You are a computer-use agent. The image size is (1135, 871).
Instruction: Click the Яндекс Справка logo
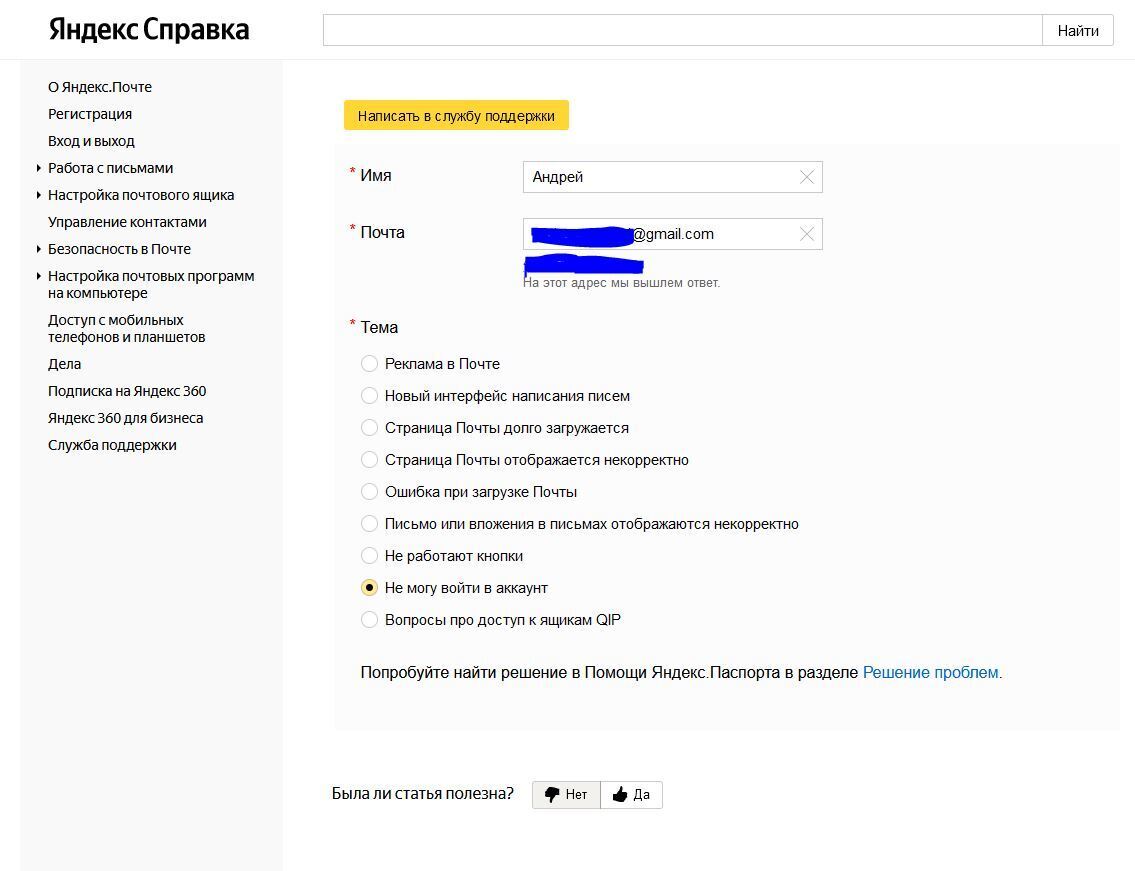[x=149, y=30]
